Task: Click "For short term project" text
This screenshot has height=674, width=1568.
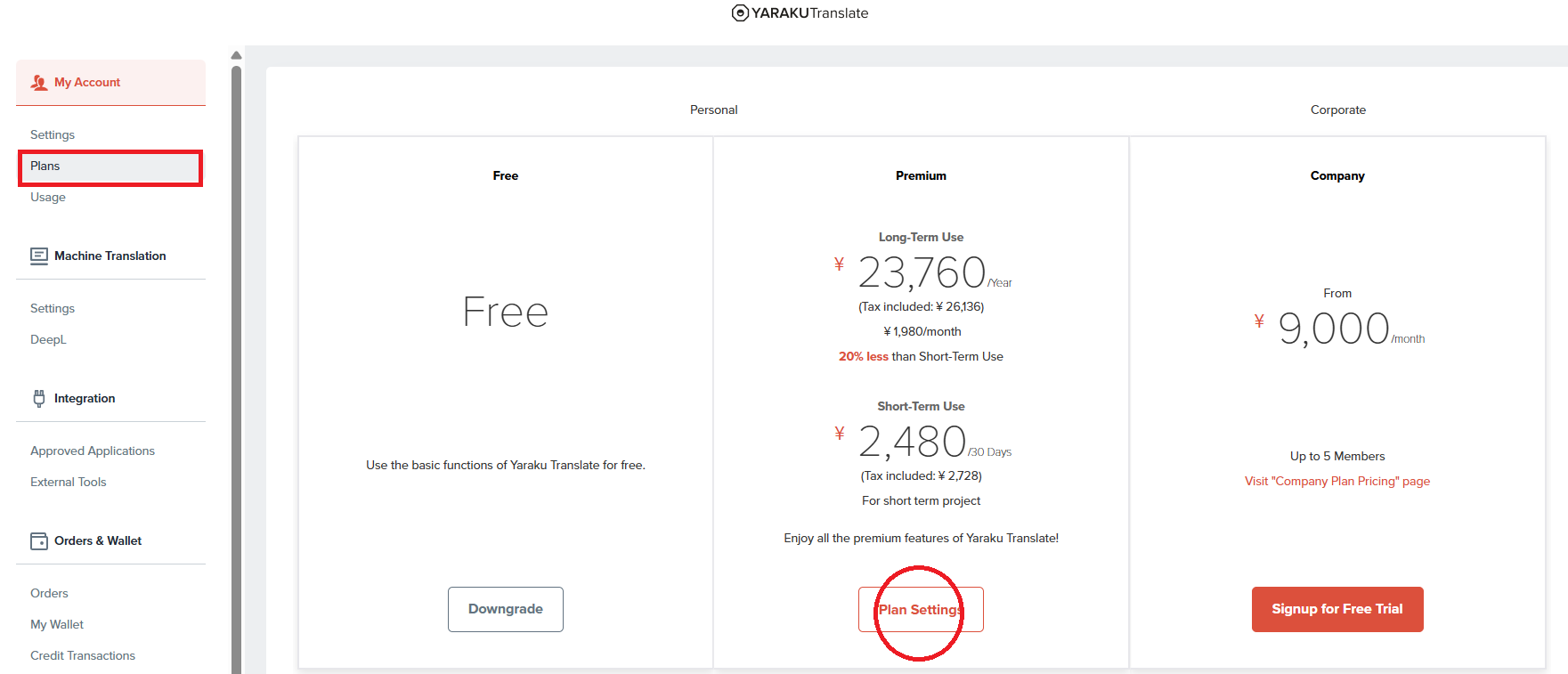Action: (x=921, y=500)
